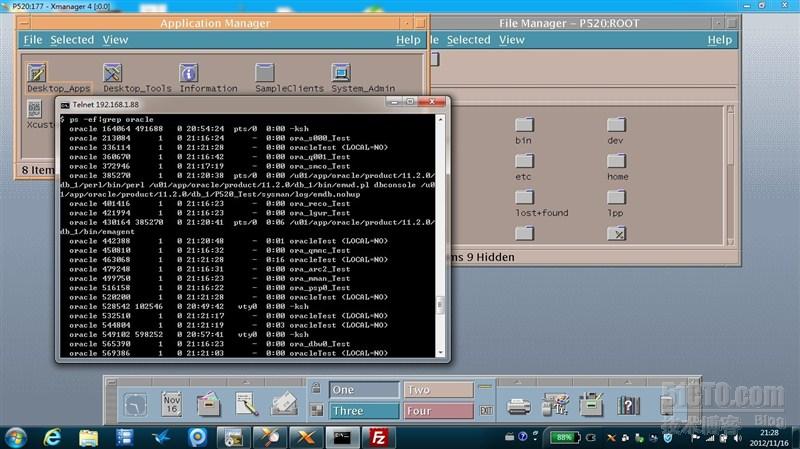The width and height of the screenshot is (800, 449).
Task: Open Help menu in Application Manager
Action: (x=408, y=40)
